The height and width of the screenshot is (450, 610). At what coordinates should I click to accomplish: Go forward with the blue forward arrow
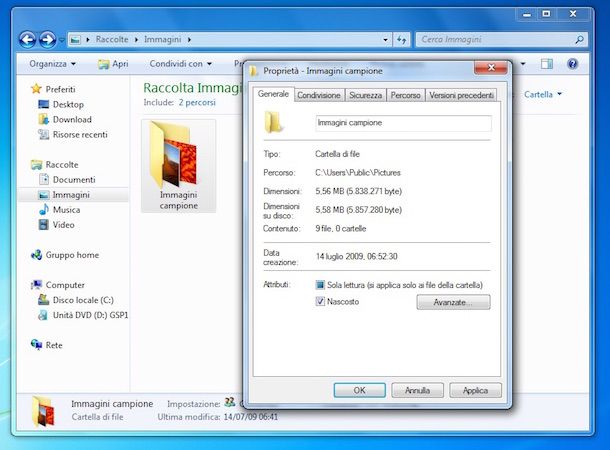tap(47, 39)
